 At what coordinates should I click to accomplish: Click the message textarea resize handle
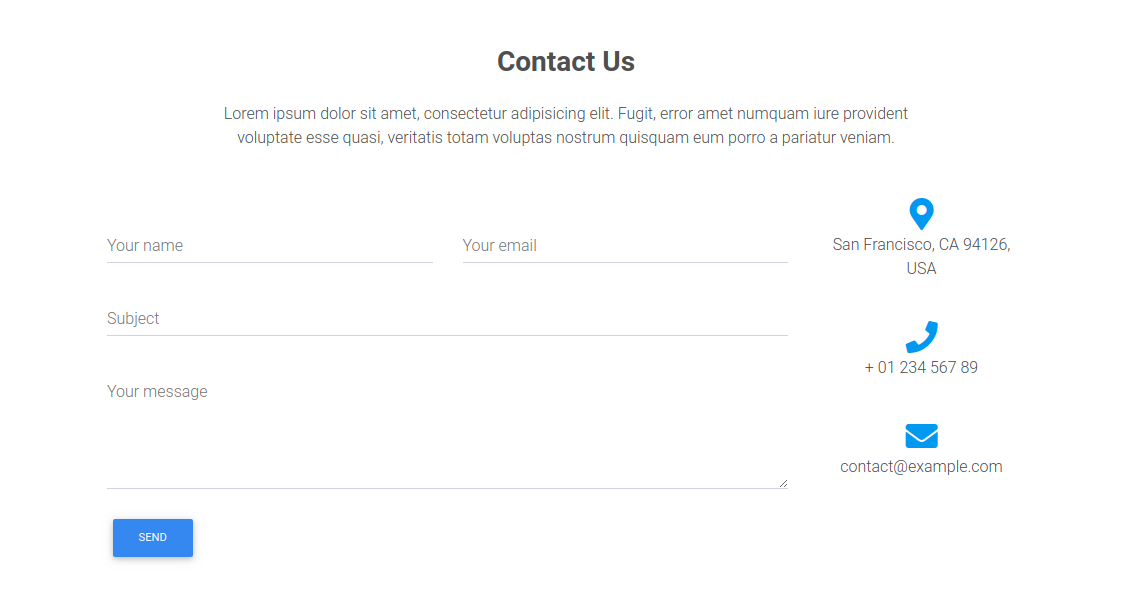click(x=782, y=483)
